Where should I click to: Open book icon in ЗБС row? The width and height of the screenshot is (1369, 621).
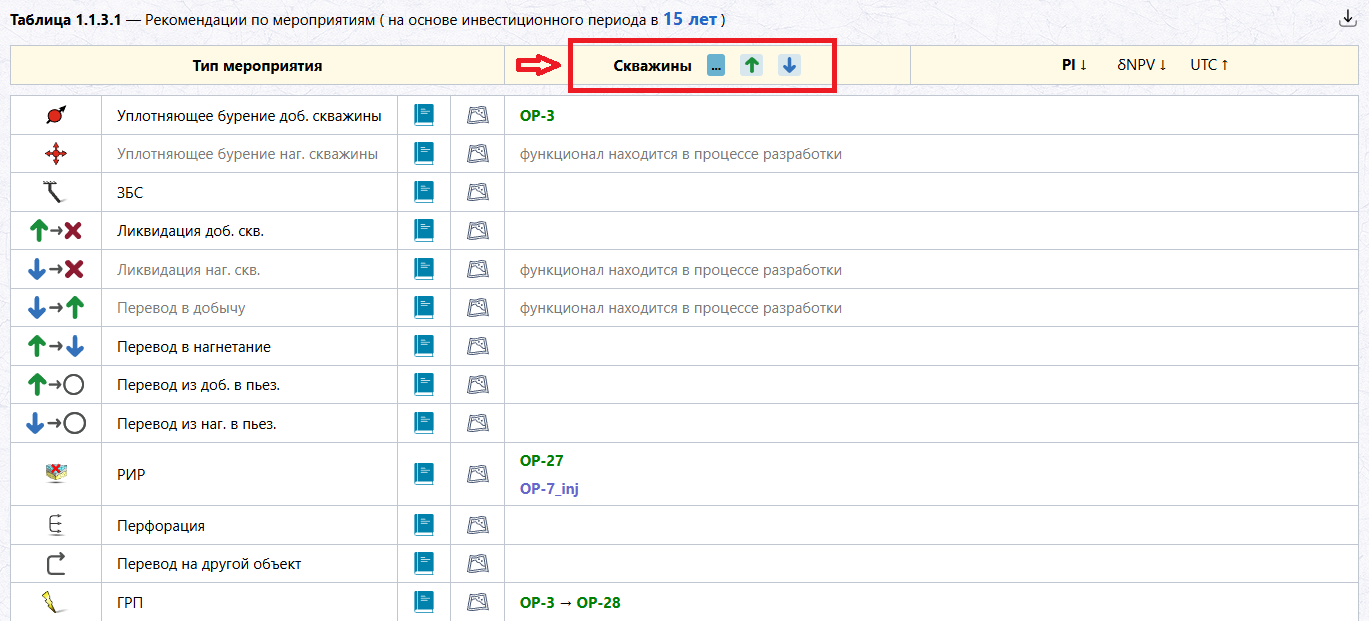424,192
